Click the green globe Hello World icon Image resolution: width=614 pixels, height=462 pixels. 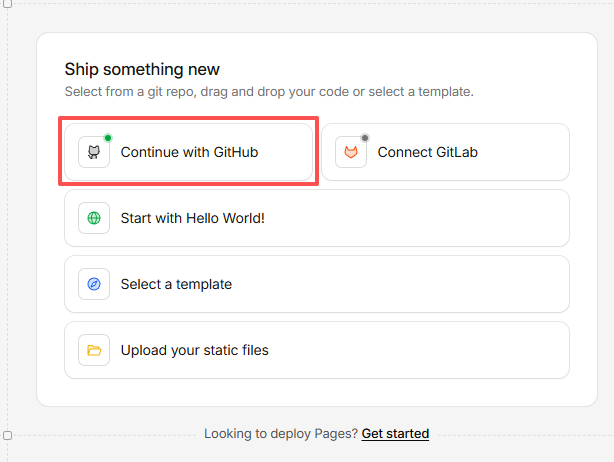point(94,218)
